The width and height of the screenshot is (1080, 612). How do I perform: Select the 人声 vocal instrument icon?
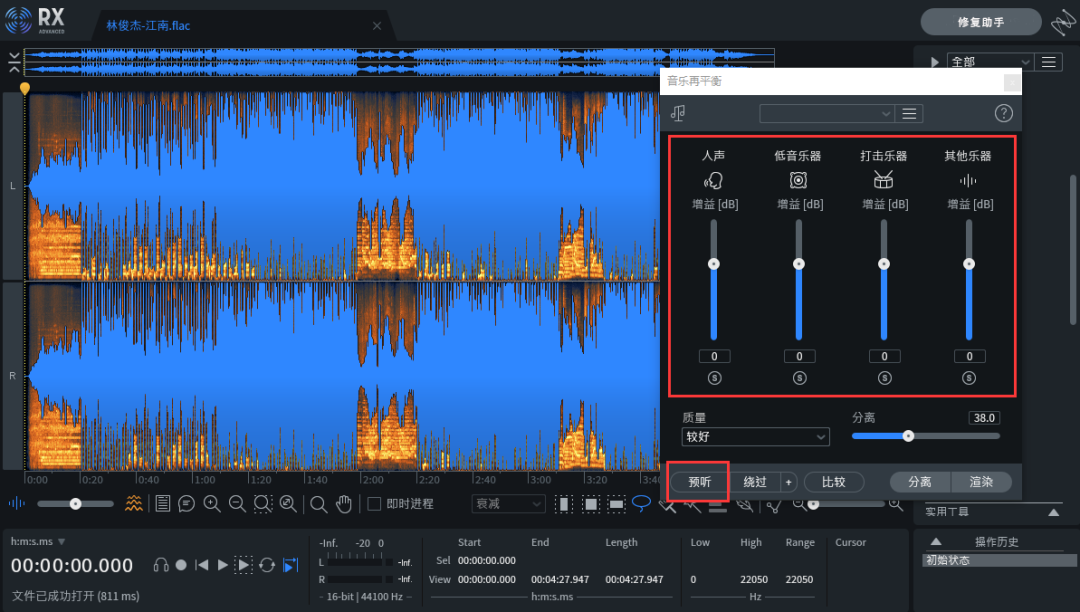712,180
